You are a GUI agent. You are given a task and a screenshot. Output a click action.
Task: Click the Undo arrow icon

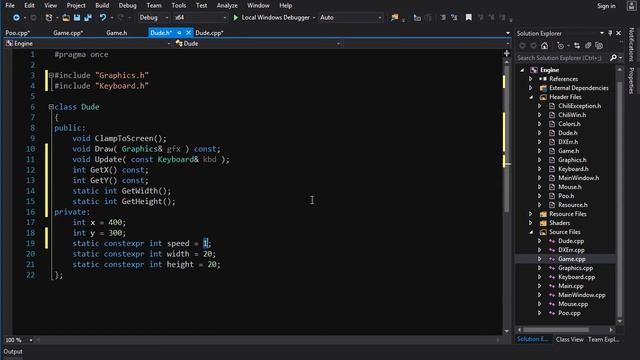(x=103, y=18)
